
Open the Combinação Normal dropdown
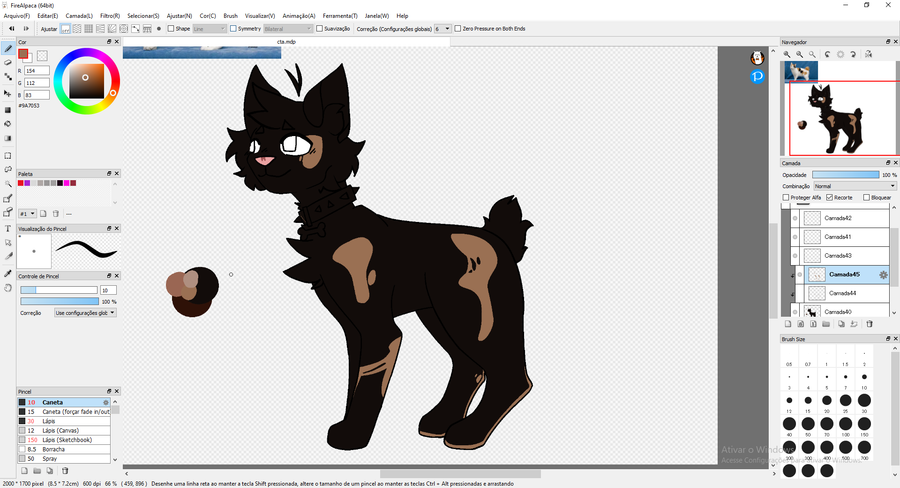[854, 186]
